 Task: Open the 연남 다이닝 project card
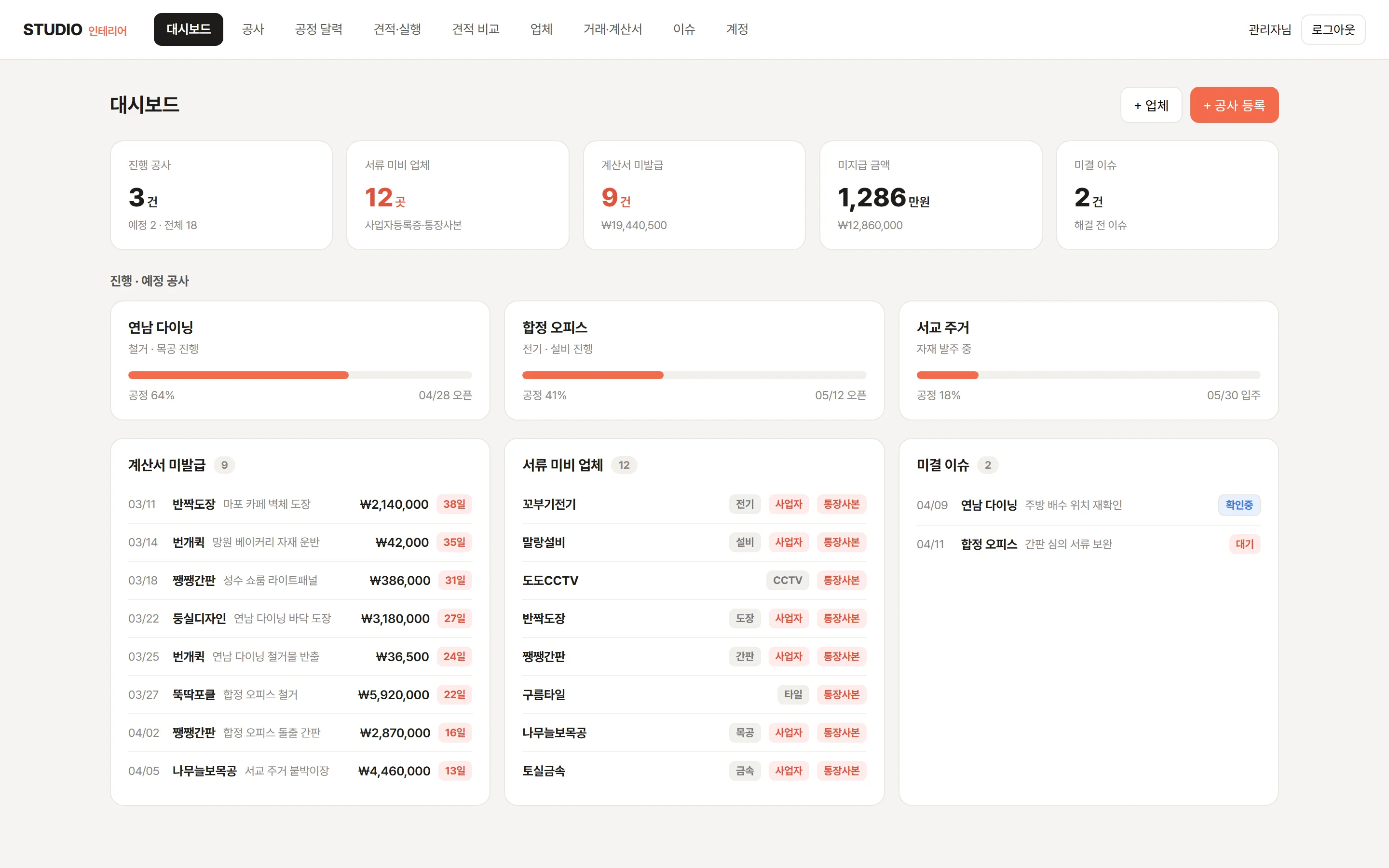[300, 361]
